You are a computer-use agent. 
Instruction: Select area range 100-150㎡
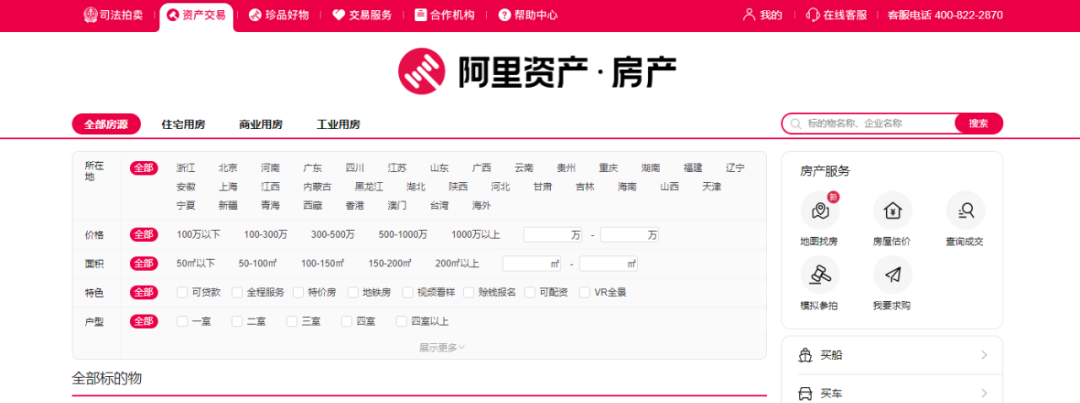click(322, 264)
